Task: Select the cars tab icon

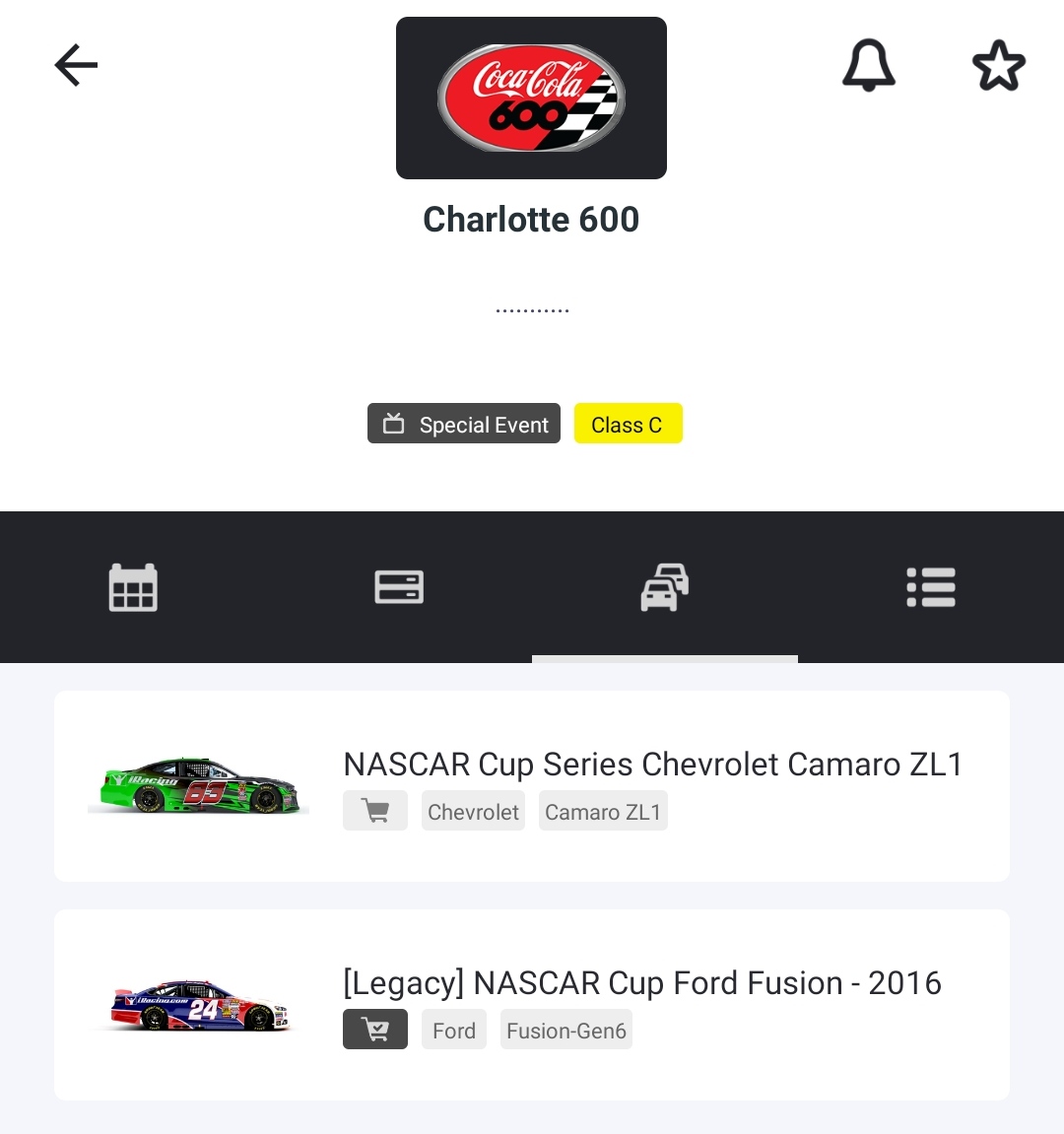Action: [x=665, y=588]
